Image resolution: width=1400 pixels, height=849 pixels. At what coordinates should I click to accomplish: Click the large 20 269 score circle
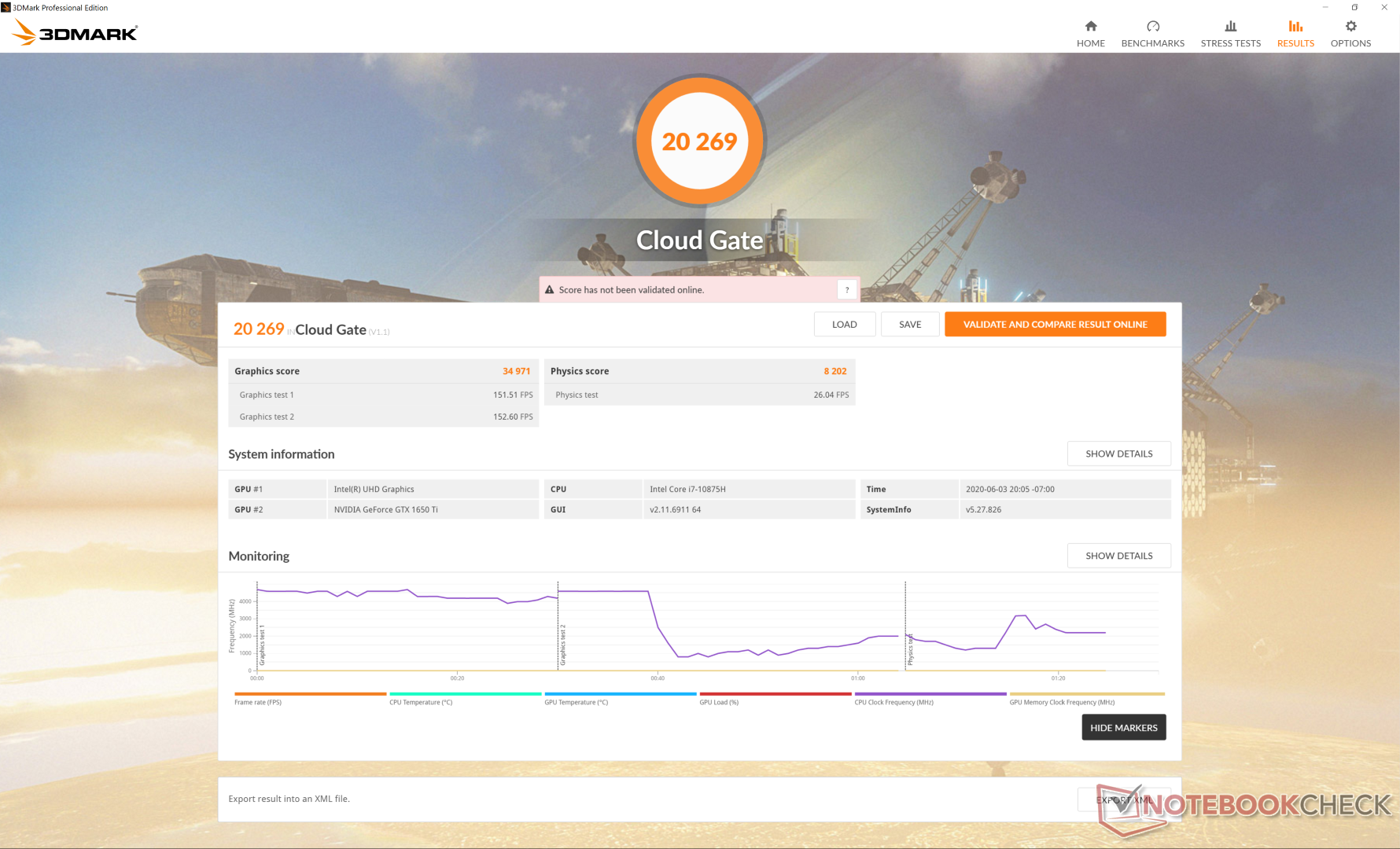tap(699, 141)
